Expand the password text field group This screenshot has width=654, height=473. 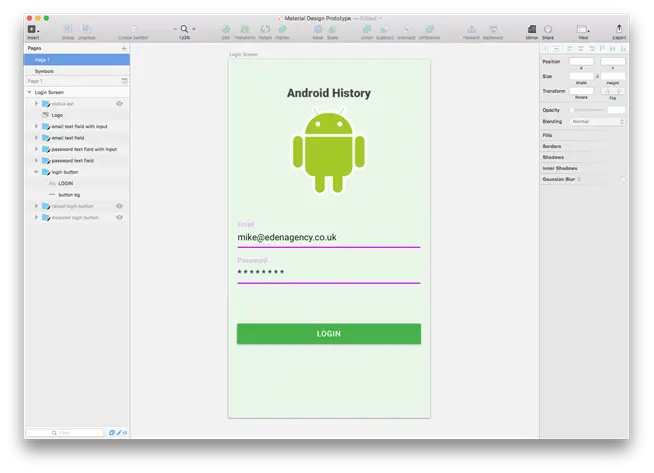36,161
